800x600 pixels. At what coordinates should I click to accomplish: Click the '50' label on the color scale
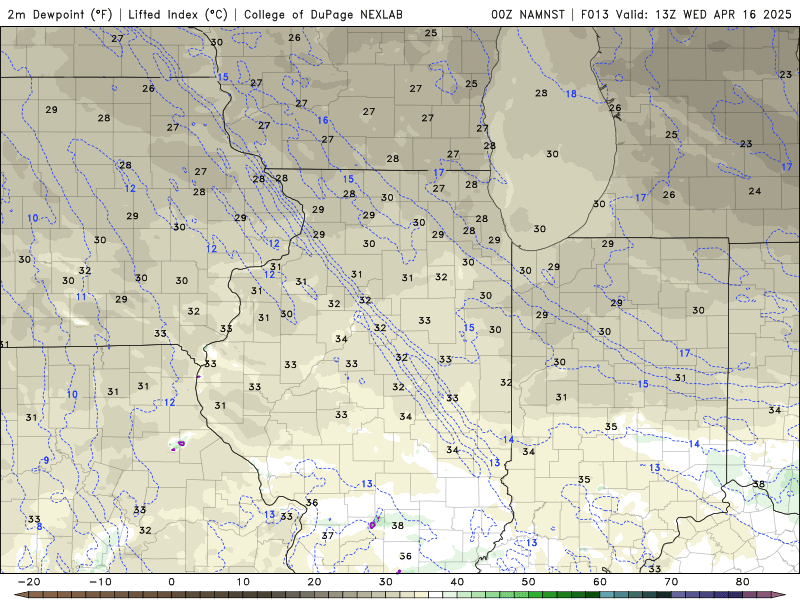pyautogui.click(x=529, y=582)
